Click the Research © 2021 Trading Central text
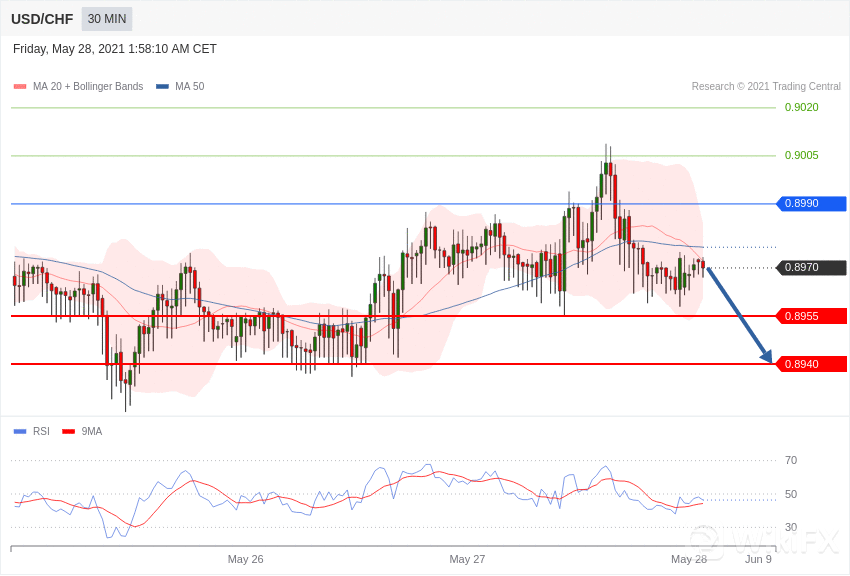The width and height of the screenshot is (850, 576). pyautogui.click(x=766, y=87)
